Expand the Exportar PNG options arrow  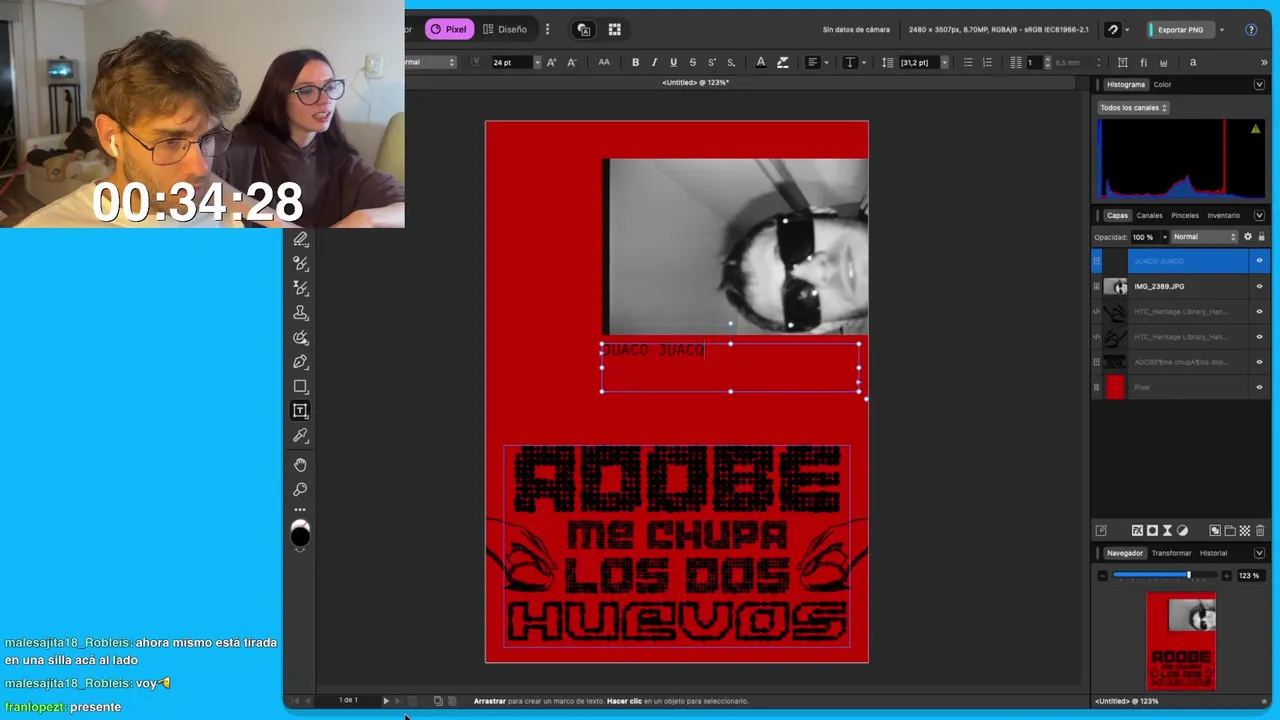pos(1221,30)
